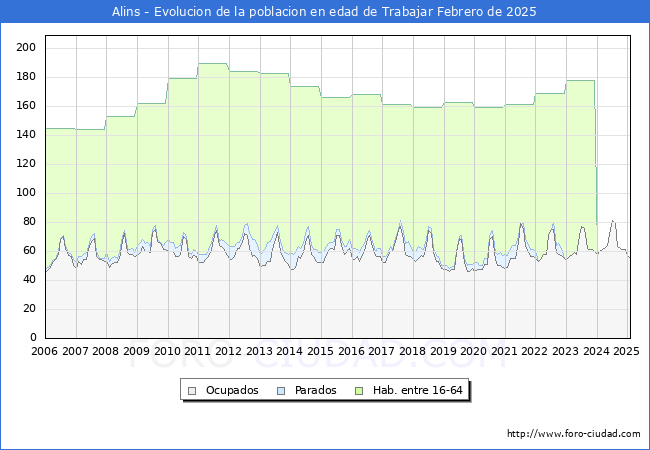Click the Parados legend color swatch
The image size is (650, 450).
[281, 391]
